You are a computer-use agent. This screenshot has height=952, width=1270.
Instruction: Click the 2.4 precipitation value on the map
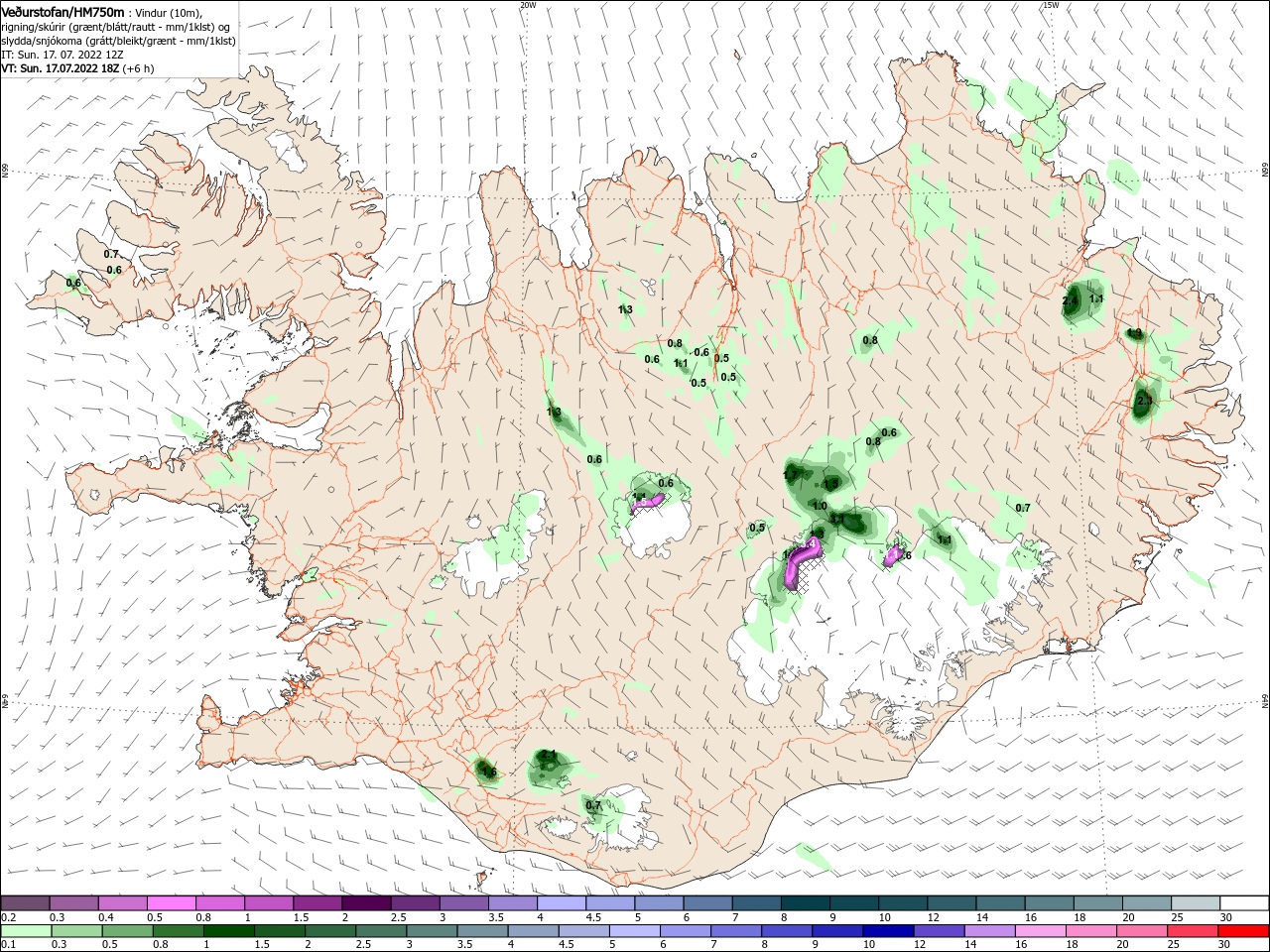click(x=1070, y=300)
